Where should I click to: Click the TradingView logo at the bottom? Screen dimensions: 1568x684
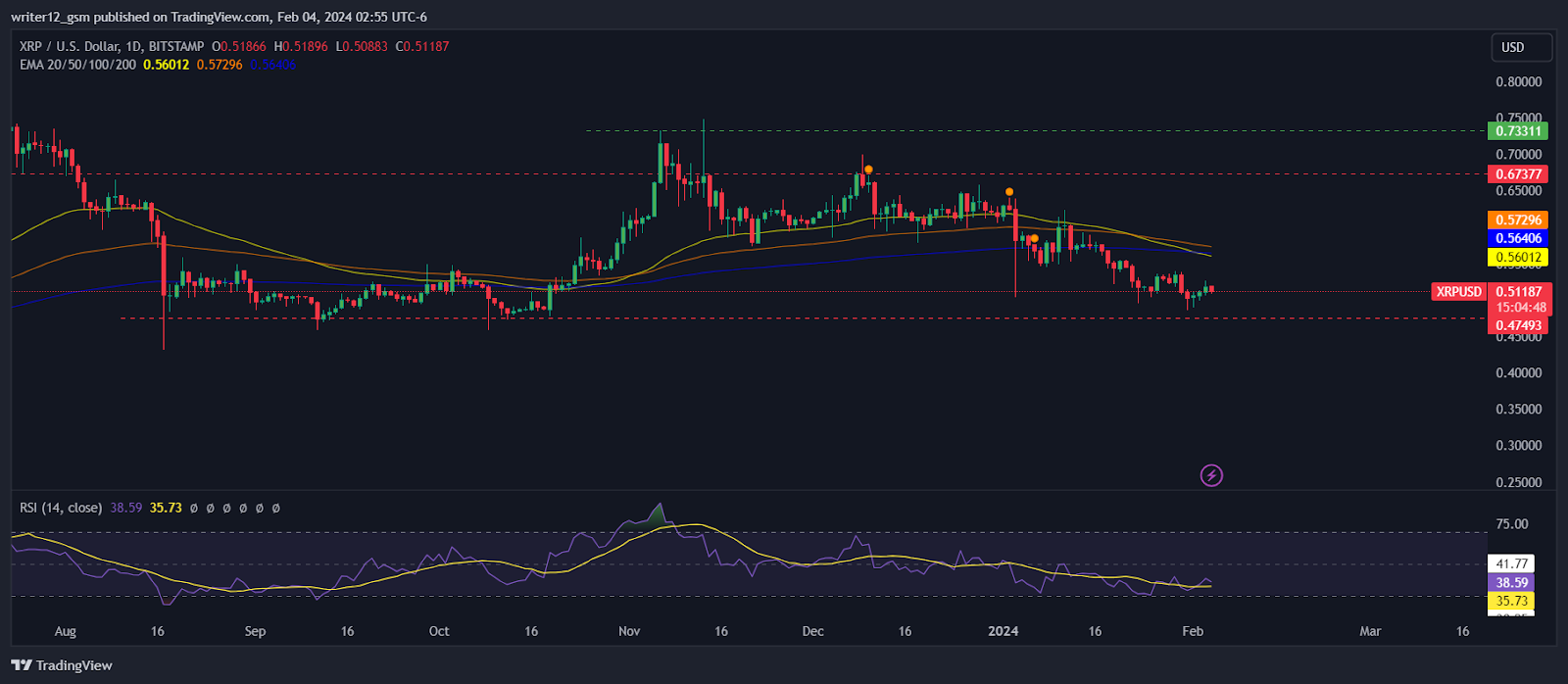click(x=62, y=665)
